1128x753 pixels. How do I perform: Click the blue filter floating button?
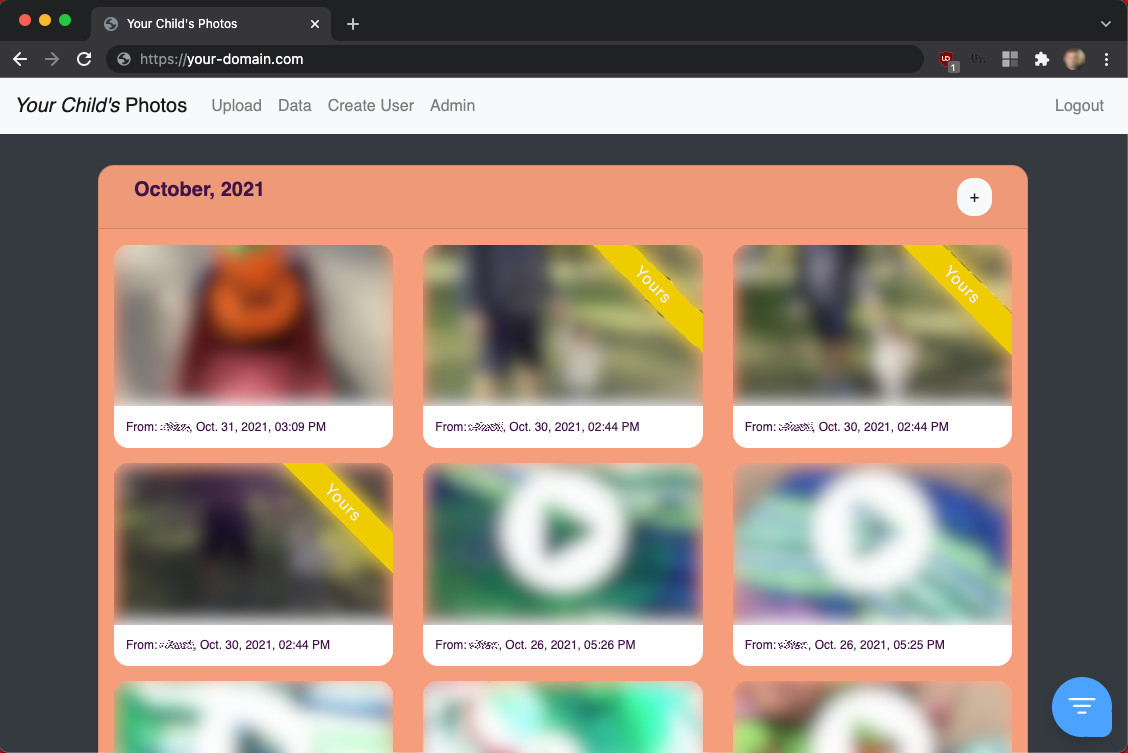point(1081,706)
